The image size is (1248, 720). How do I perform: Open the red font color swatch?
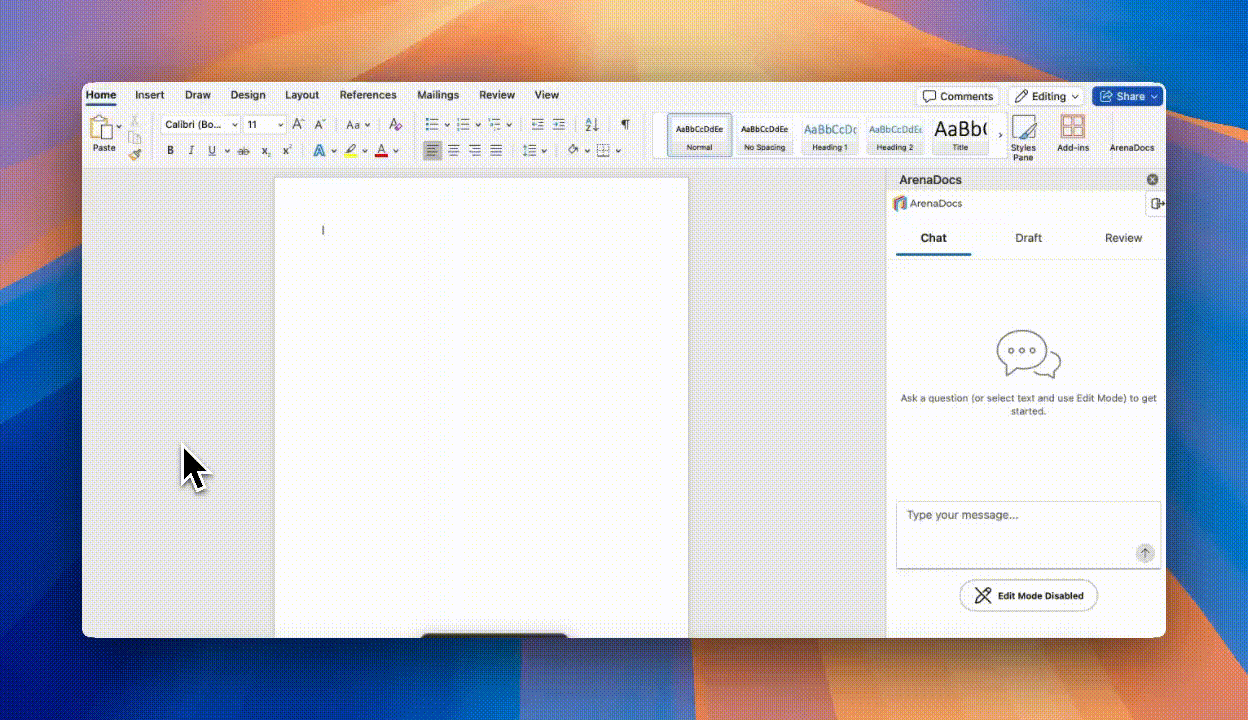tap(381, 150)
